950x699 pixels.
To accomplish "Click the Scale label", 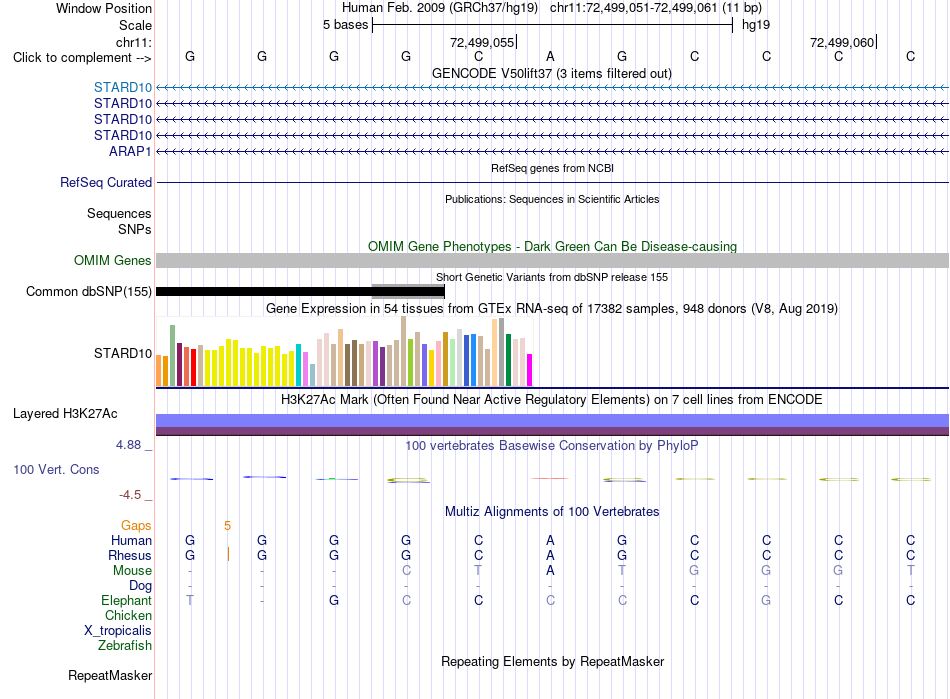I will pyautogui.click(x=135, y=25).
